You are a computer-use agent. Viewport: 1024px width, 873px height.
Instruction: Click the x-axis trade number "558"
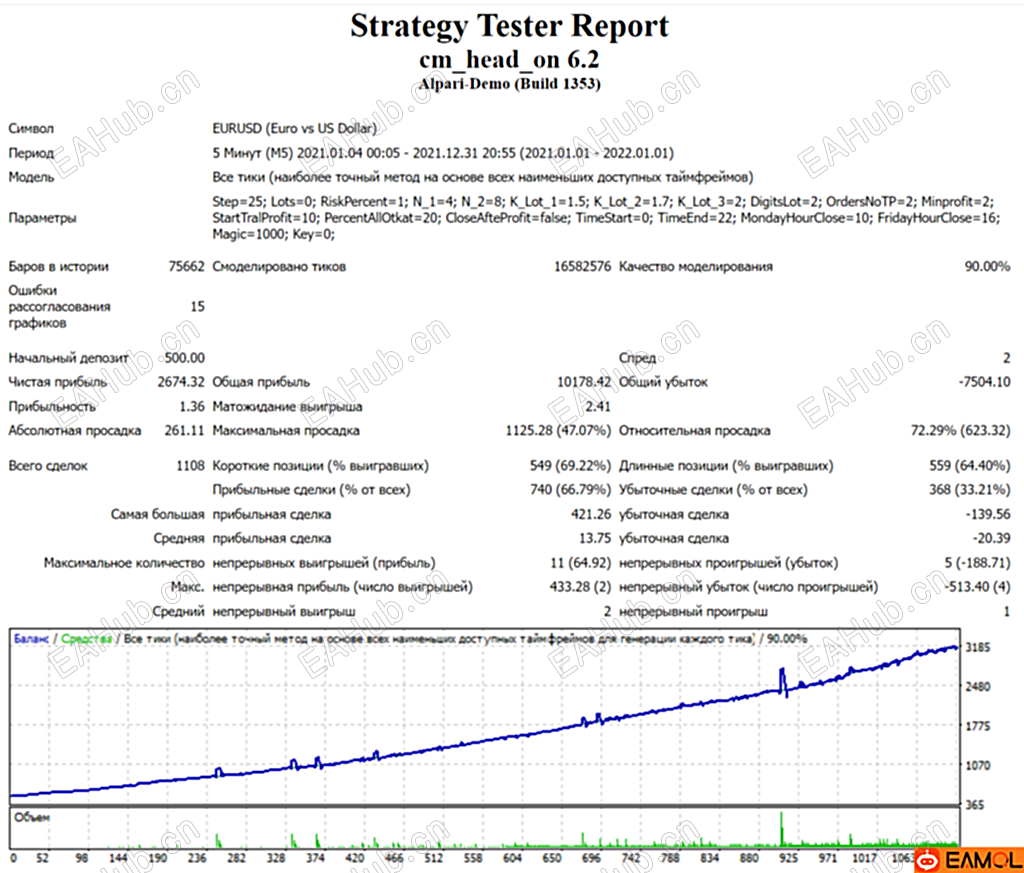(473, 857)
